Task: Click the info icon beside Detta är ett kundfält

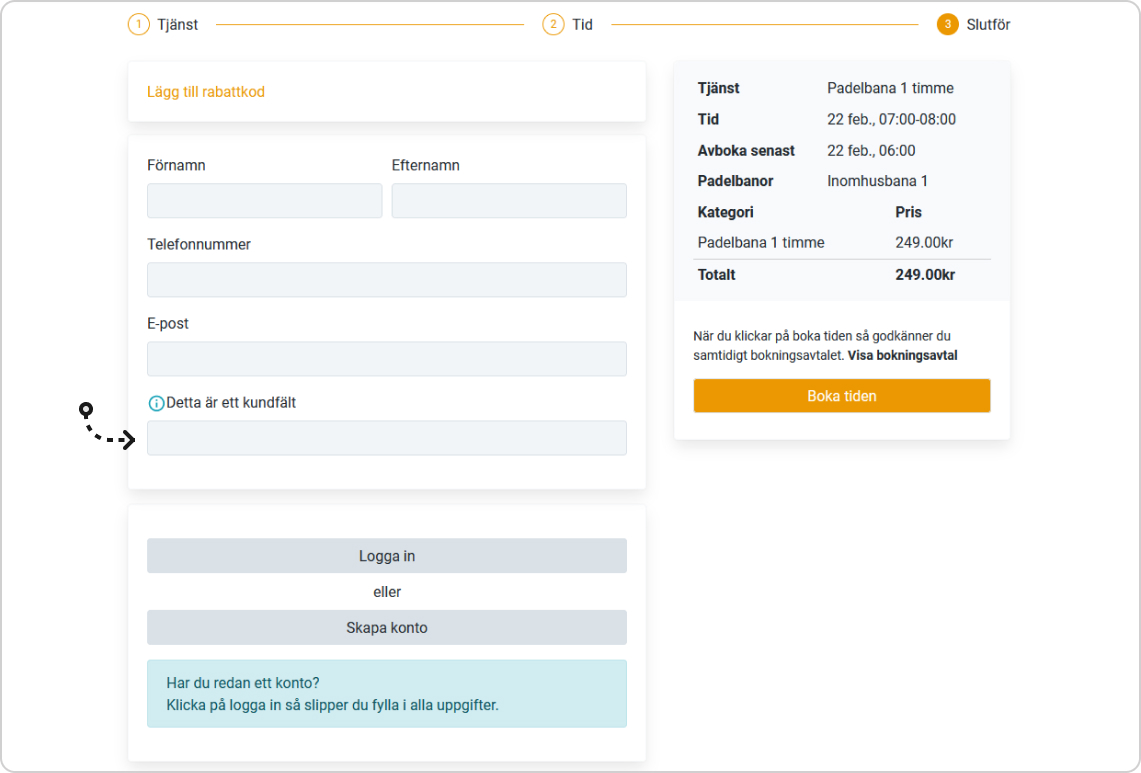Action: point(156,403)
